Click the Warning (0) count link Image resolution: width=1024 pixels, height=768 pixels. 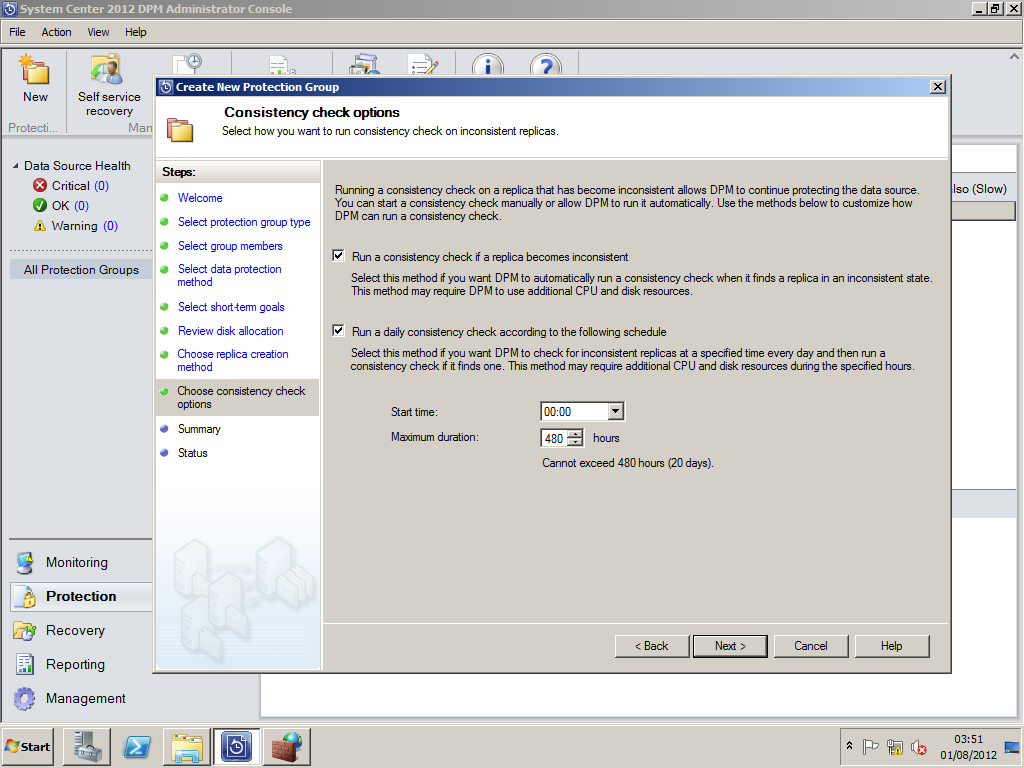click(x=110, y=226)
